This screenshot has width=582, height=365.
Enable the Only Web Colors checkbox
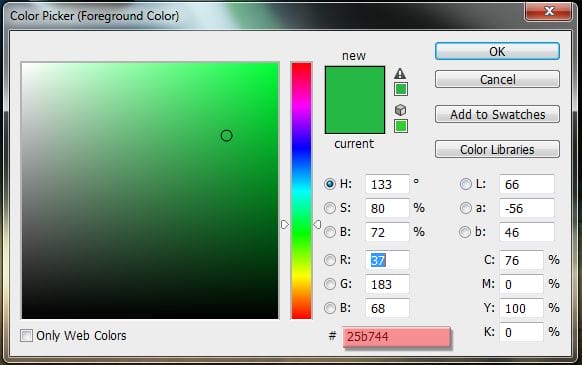click(26, 336)
